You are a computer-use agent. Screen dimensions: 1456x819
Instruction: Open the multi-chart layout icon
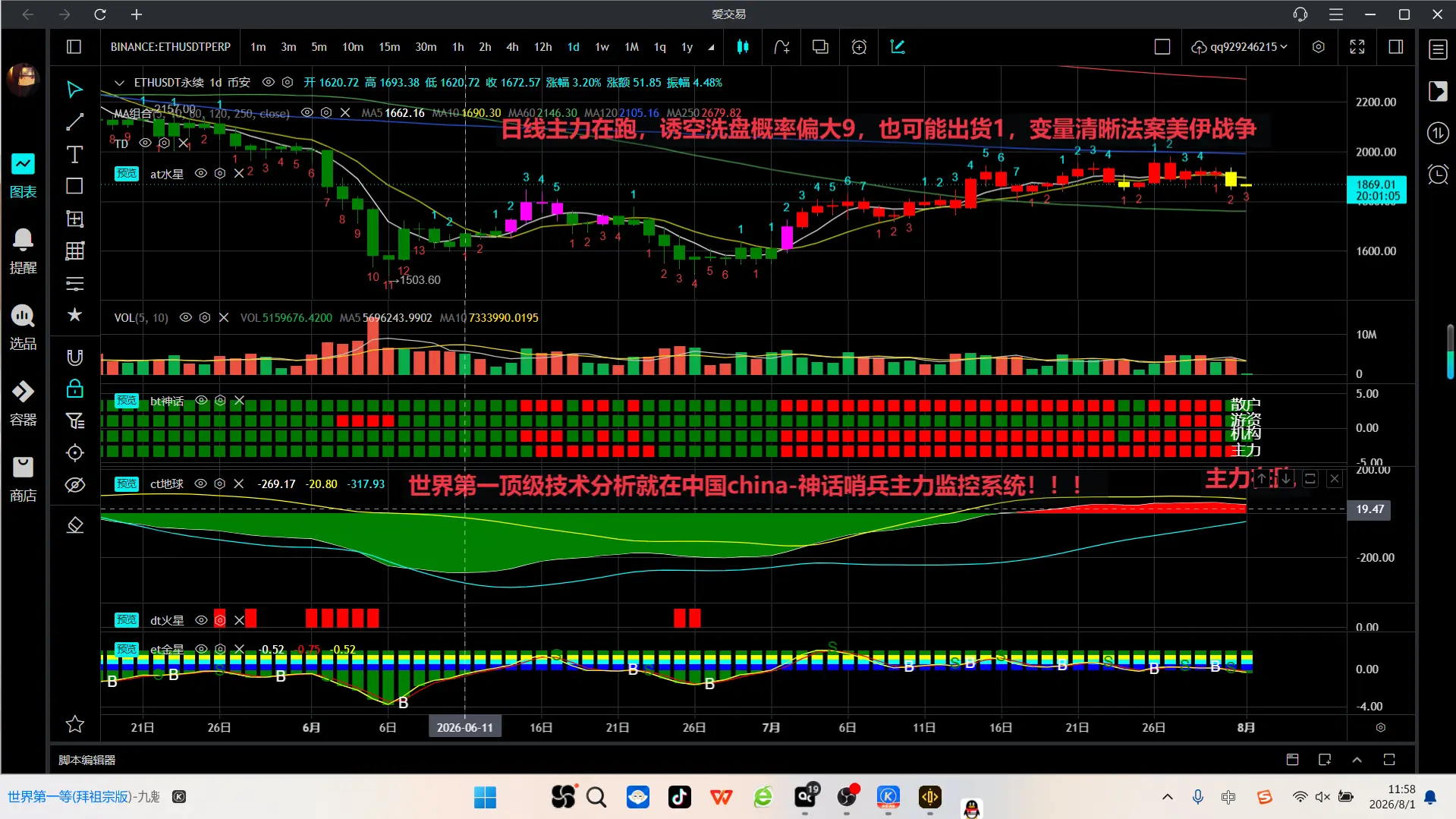click(820, 47)
